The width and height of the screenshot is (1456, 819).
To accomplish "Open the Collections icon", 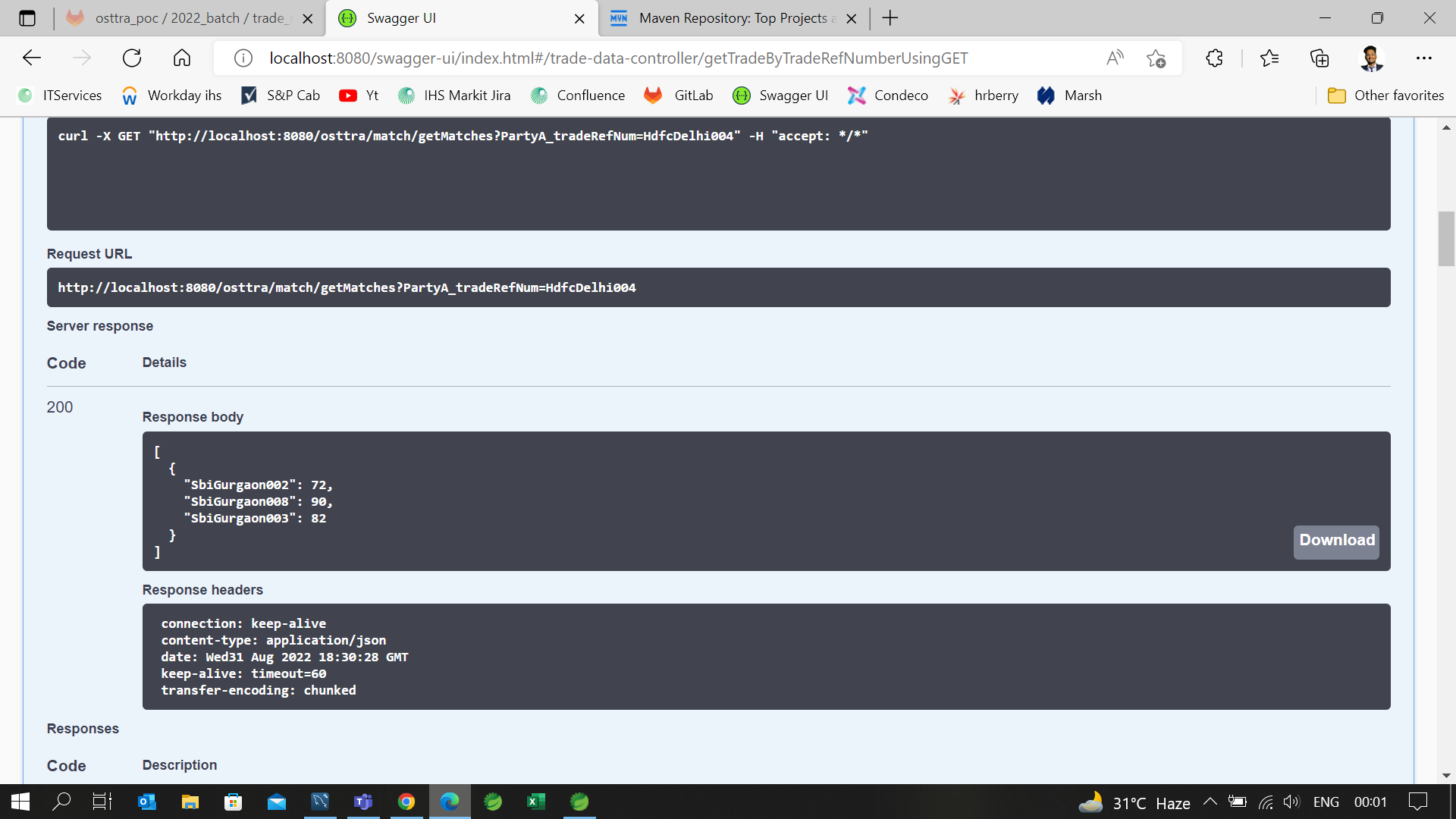I will click(x=1319, y=58).
